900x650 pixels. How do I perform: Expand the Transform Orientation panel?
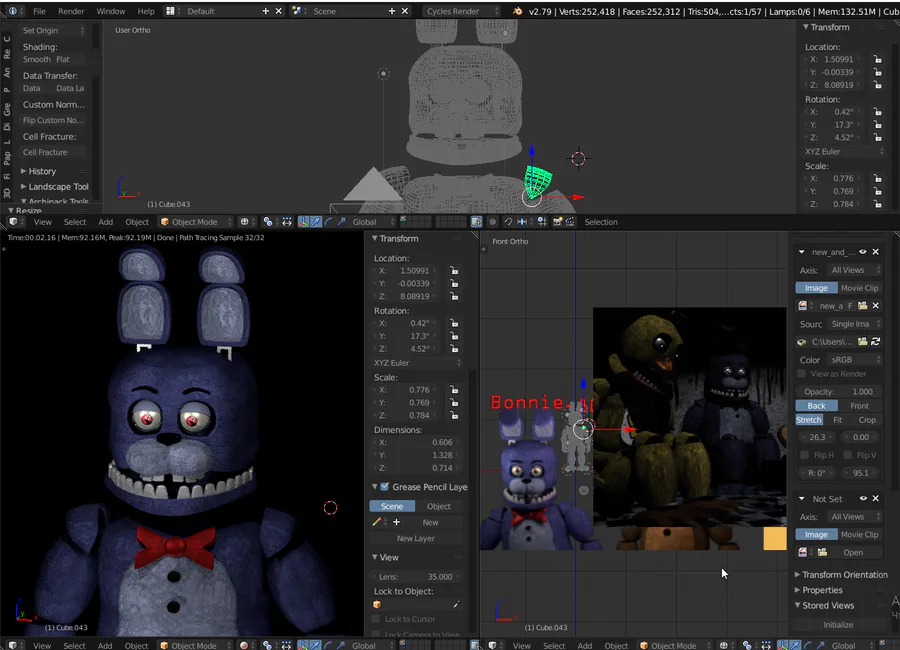click(841, 574)
